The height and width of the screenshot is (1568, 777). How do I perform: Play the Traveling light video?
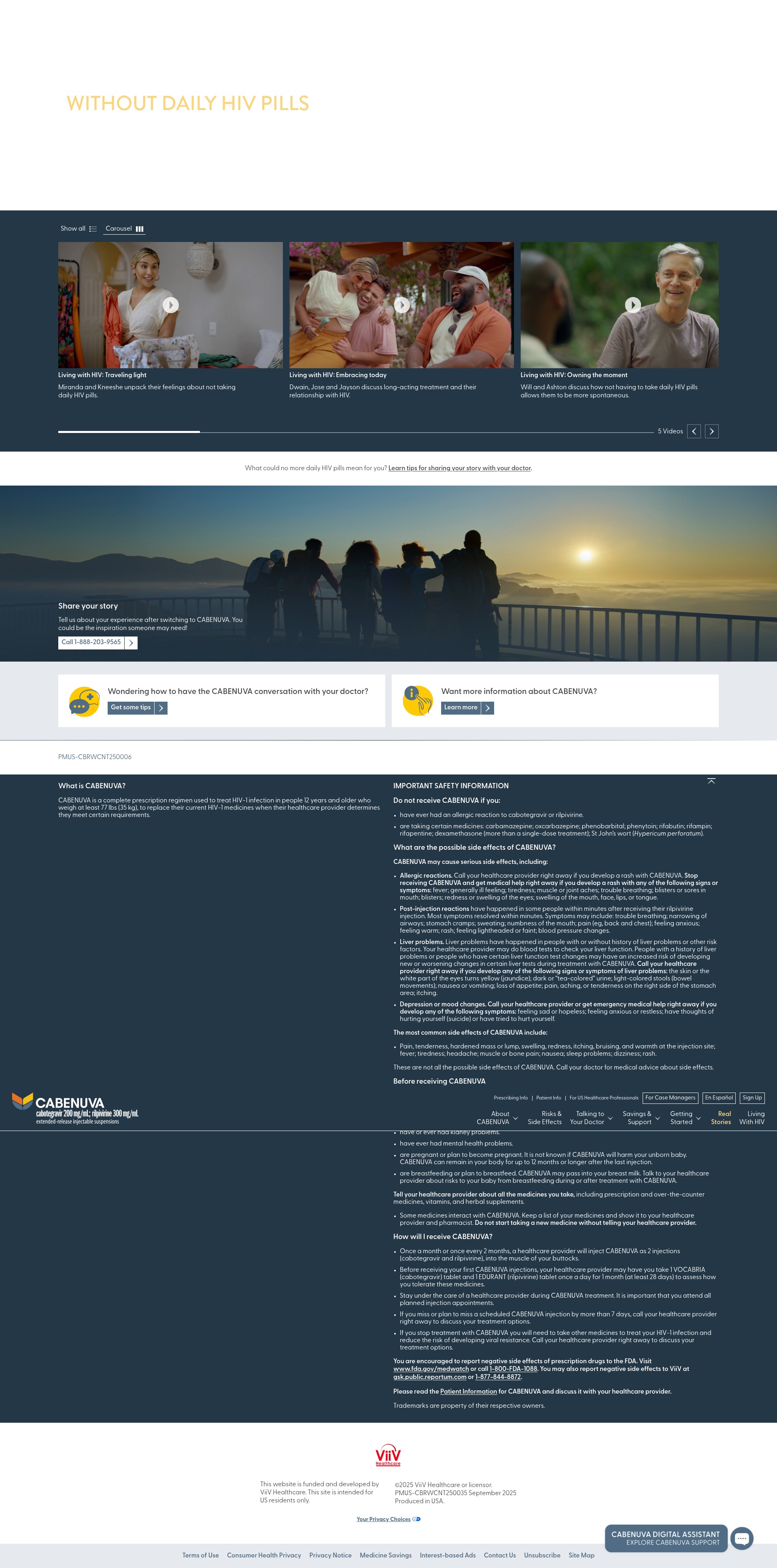pos(170,305)
